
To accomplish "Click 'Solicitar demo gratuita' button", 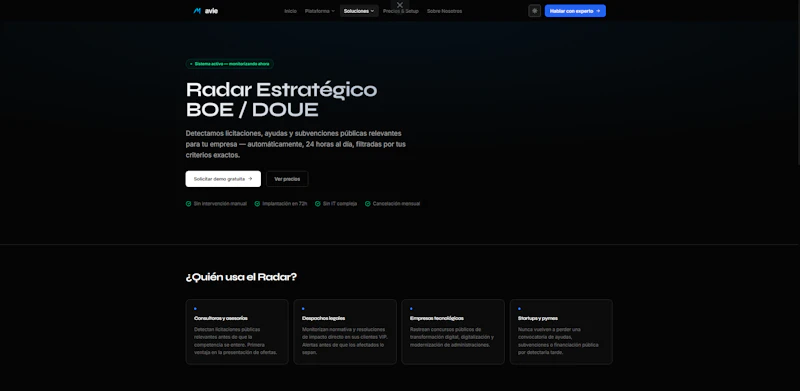I will click(223, 179).
